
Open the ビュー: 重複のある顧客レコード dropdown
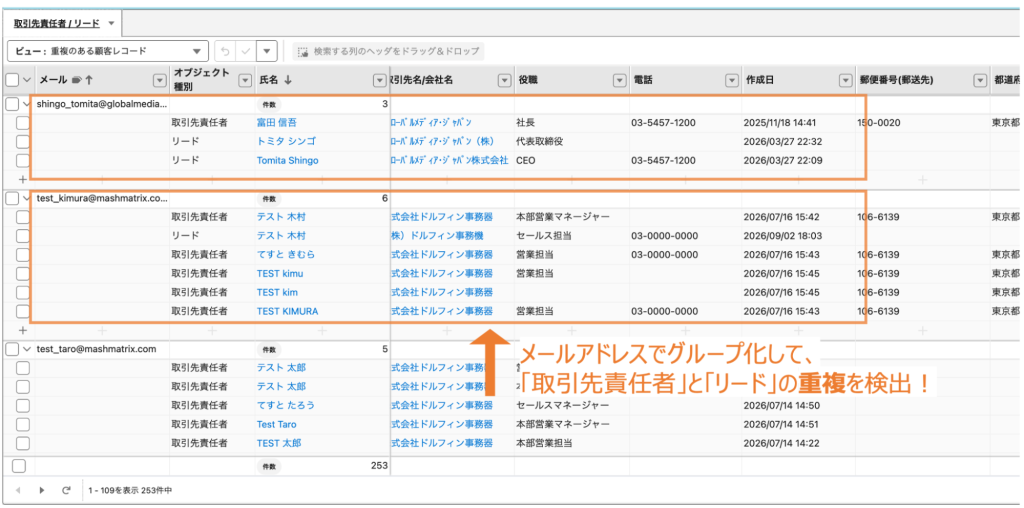point(108,51)
